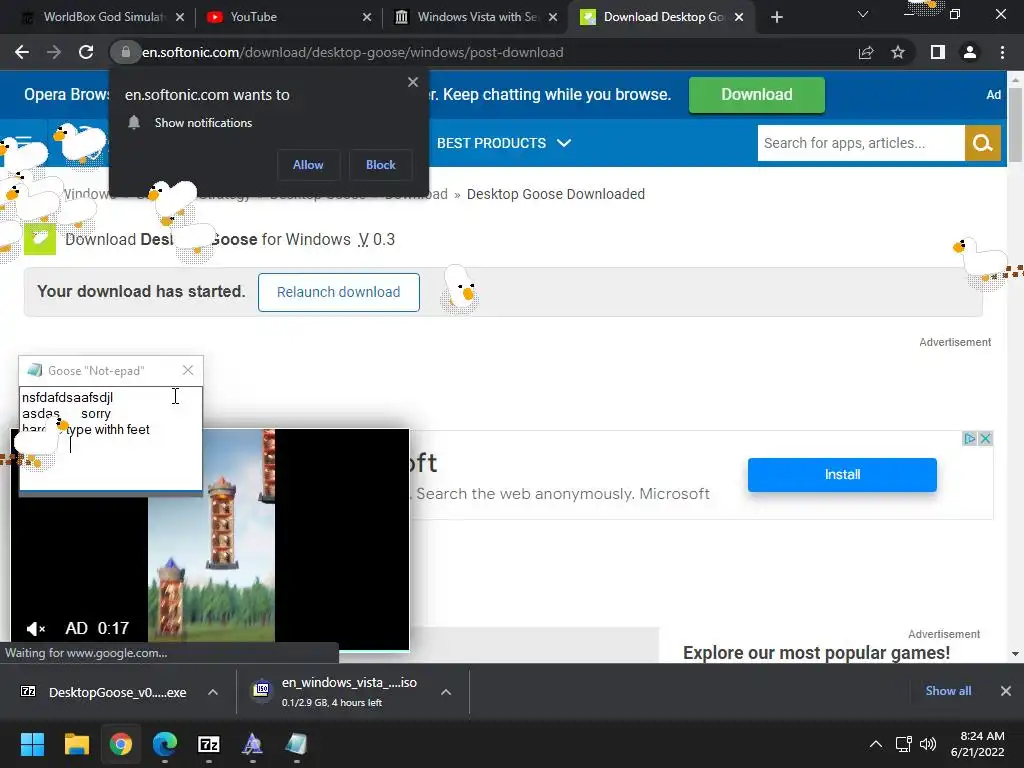Click the goose on the download banner
The width and height of the screenshot is (1024, 768).
pos(460,289)
